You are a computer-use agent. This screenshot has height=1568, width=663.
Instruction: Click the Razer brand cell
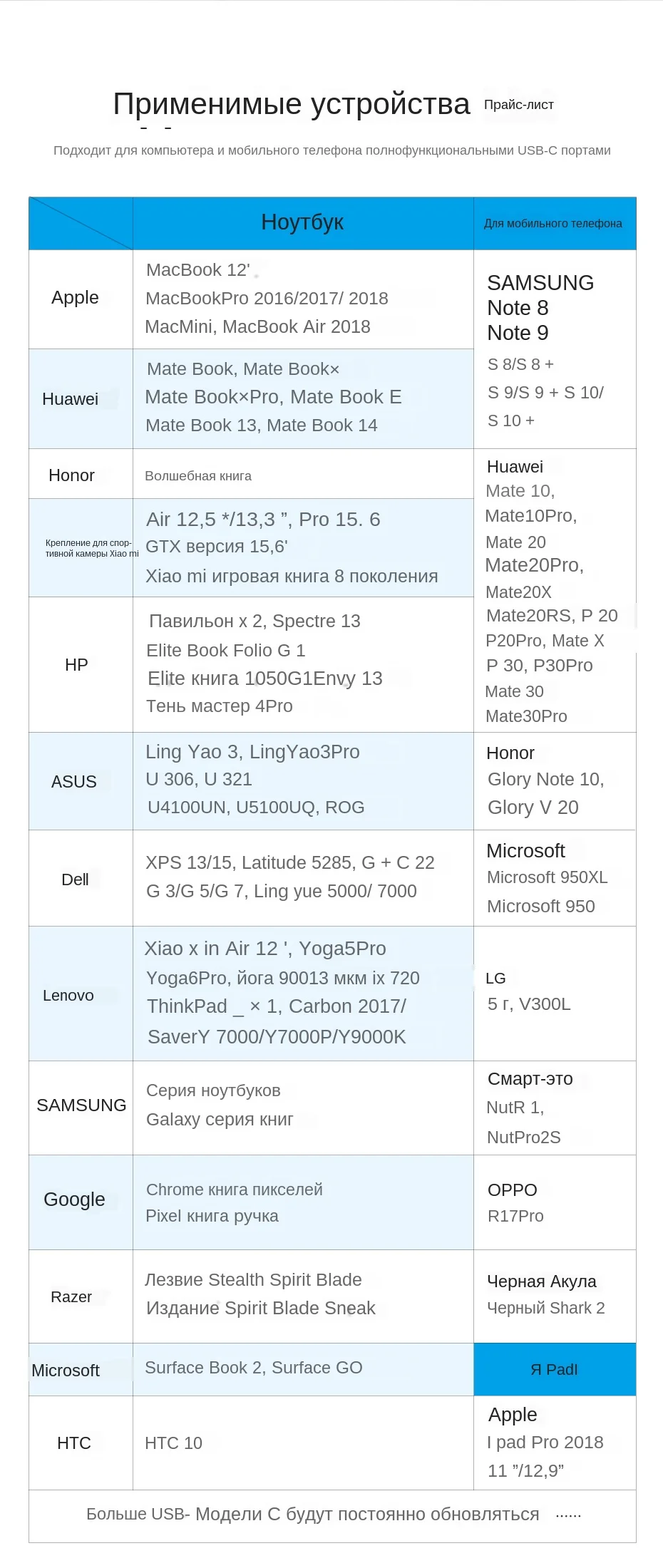click(x=71, y=1296)
